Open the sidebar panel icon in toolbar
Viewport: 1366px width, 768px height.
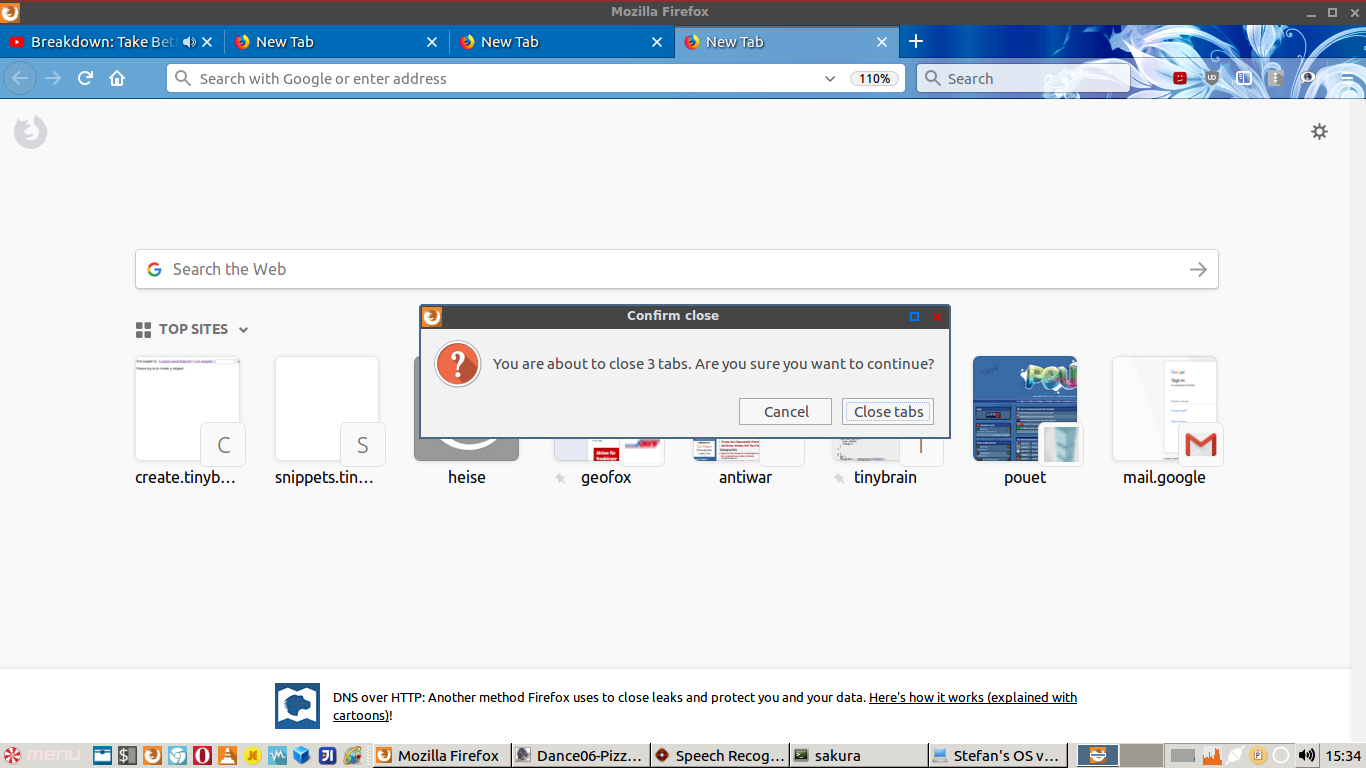click(1244, 78)
